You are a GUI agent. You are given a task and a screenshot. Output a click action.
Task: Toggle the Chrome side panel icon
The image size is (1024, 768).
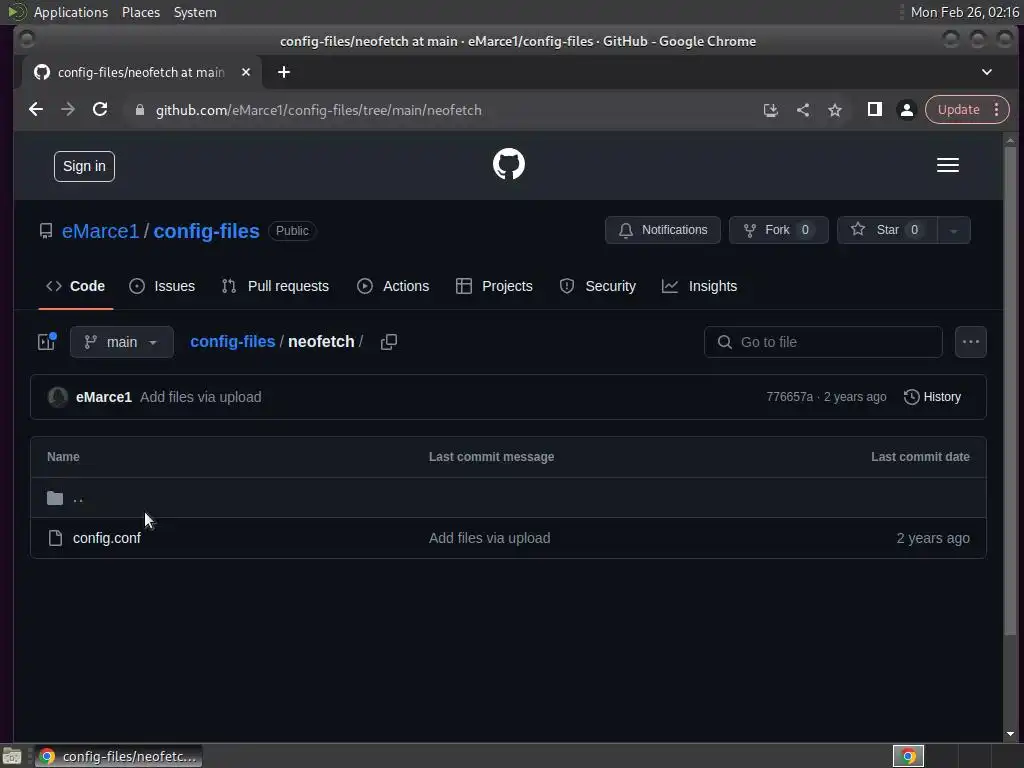pos(874,110)
